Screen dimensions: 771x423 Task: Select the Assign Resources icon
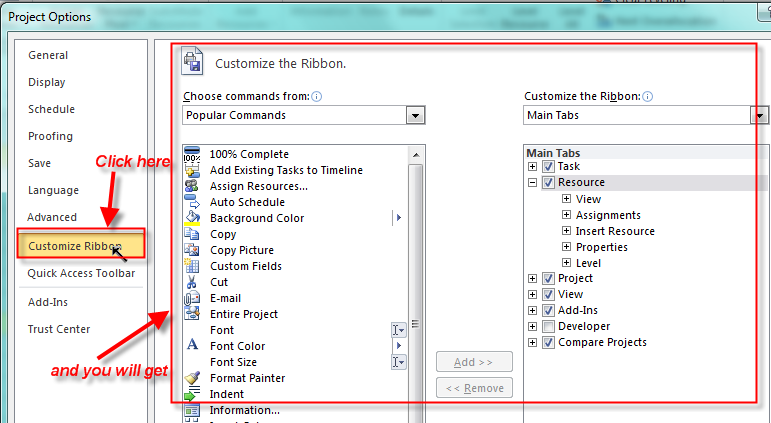pos(192,186)
